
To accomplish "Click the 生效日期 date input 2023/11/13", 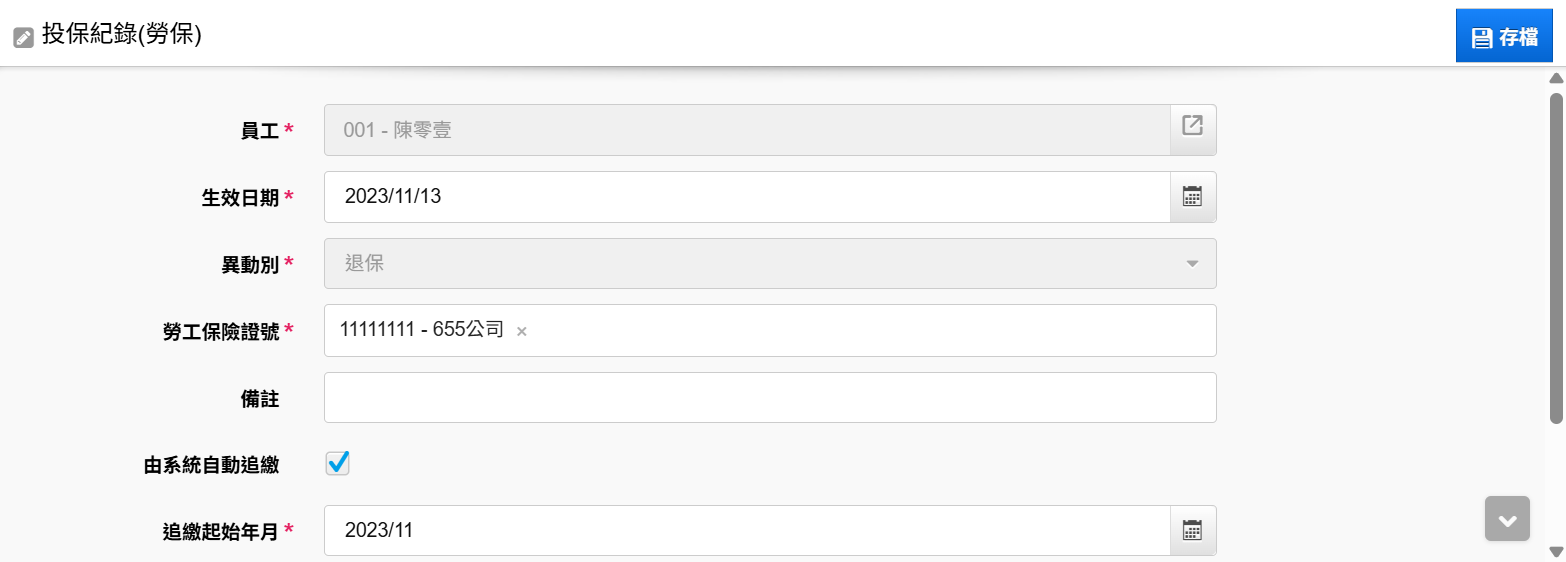I will pos(747,197).
